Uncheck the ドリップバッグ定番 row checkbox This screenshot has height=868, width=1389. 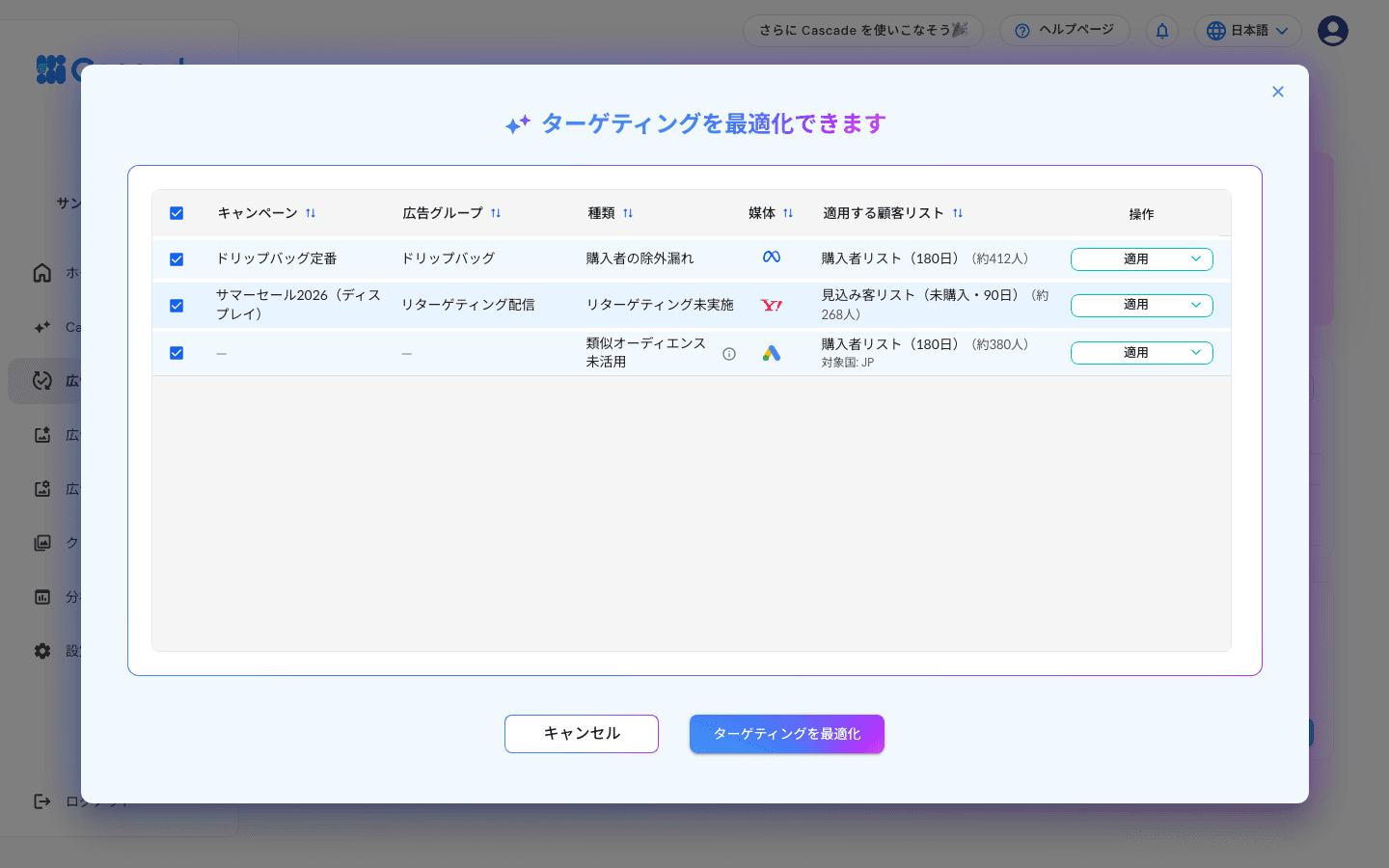tap(177, 259)
